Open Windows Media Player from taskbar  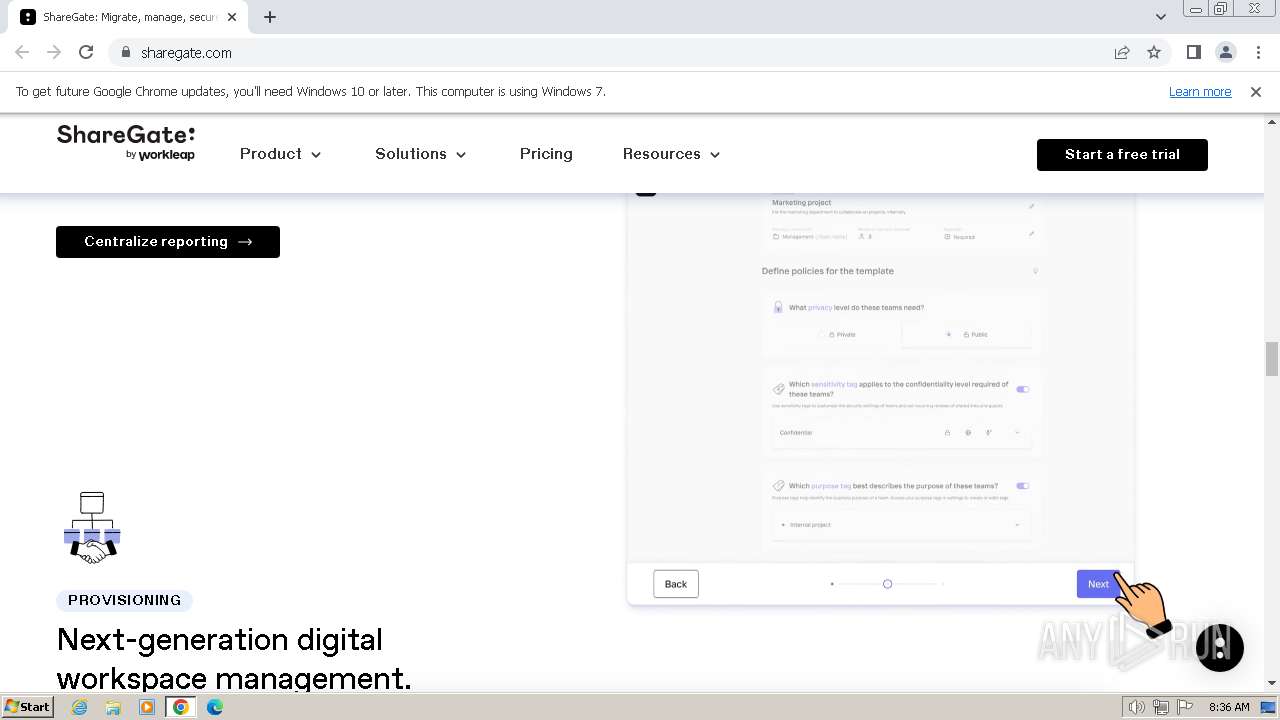(x=147, y=707)
